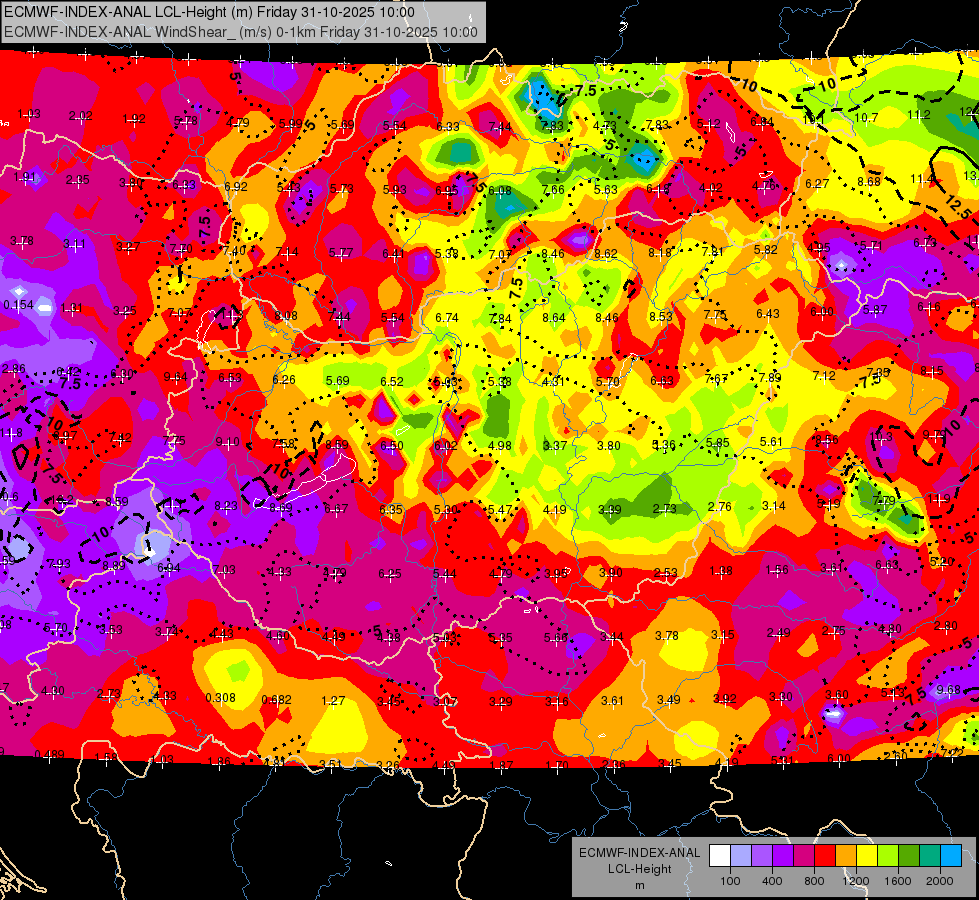
Task: Click the wind shear value '6.26'
Action: tap(284, 380)
